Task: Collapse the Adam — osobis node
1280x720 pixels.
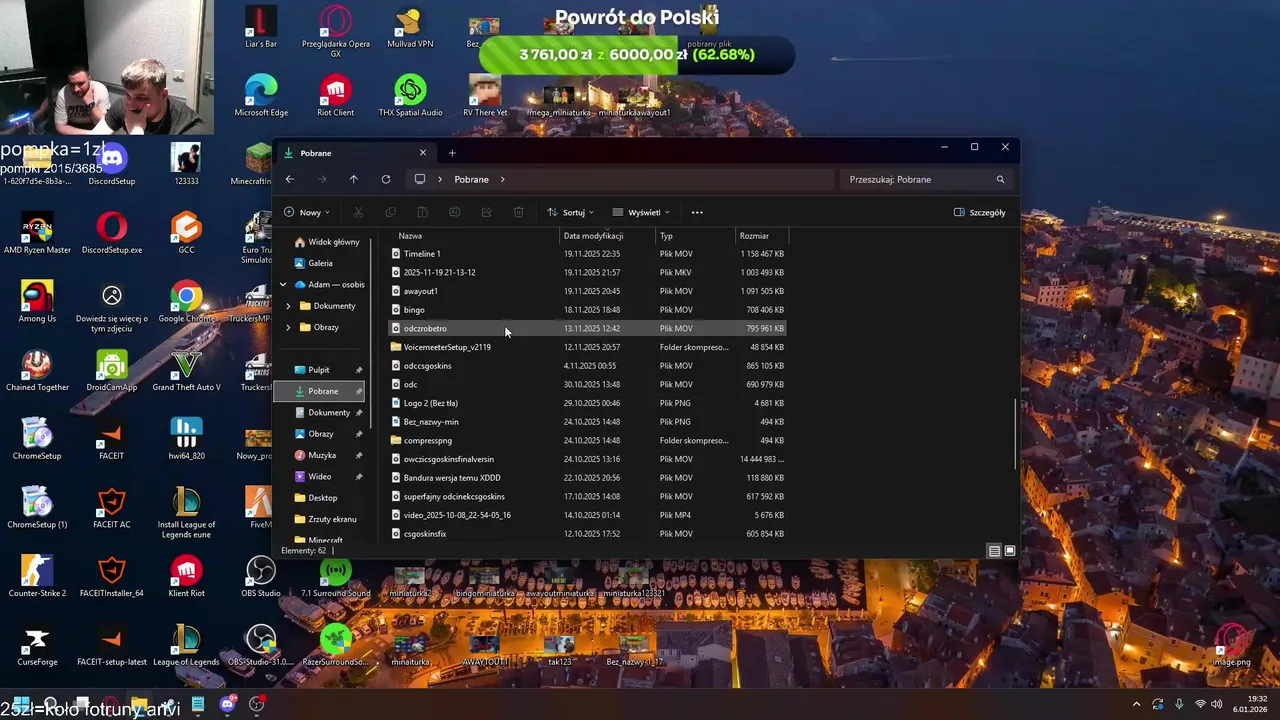Action: 283,284
